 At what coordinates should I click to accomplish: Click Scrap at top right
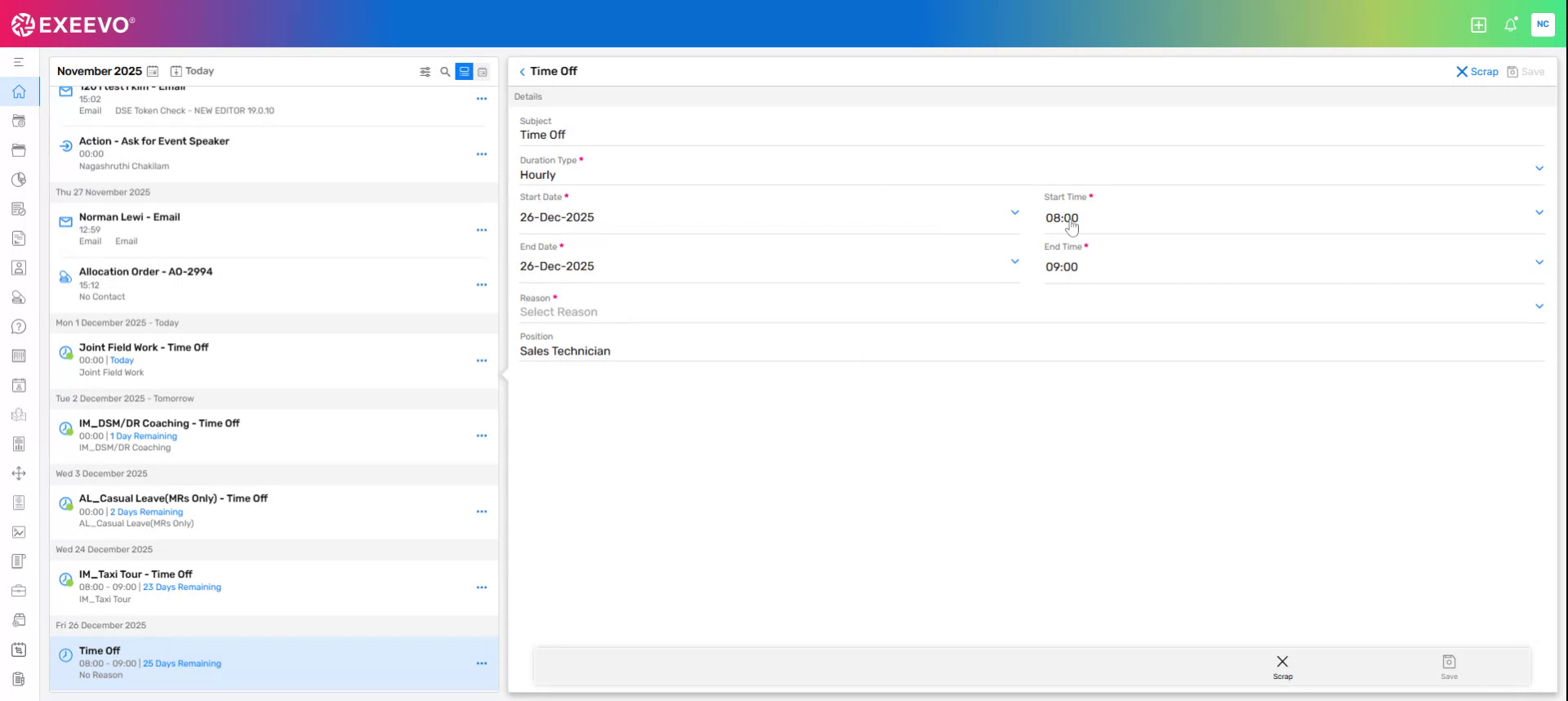(1477, 72)
